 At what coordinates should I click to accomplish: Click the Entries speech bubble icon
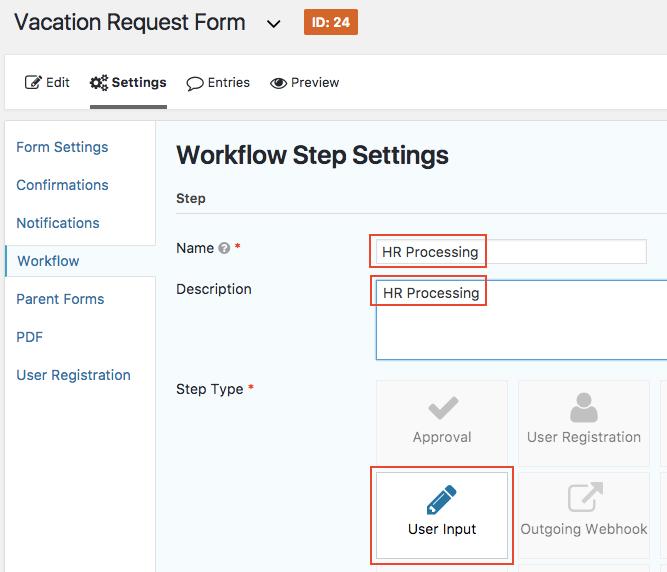click(x=195, y=83)
